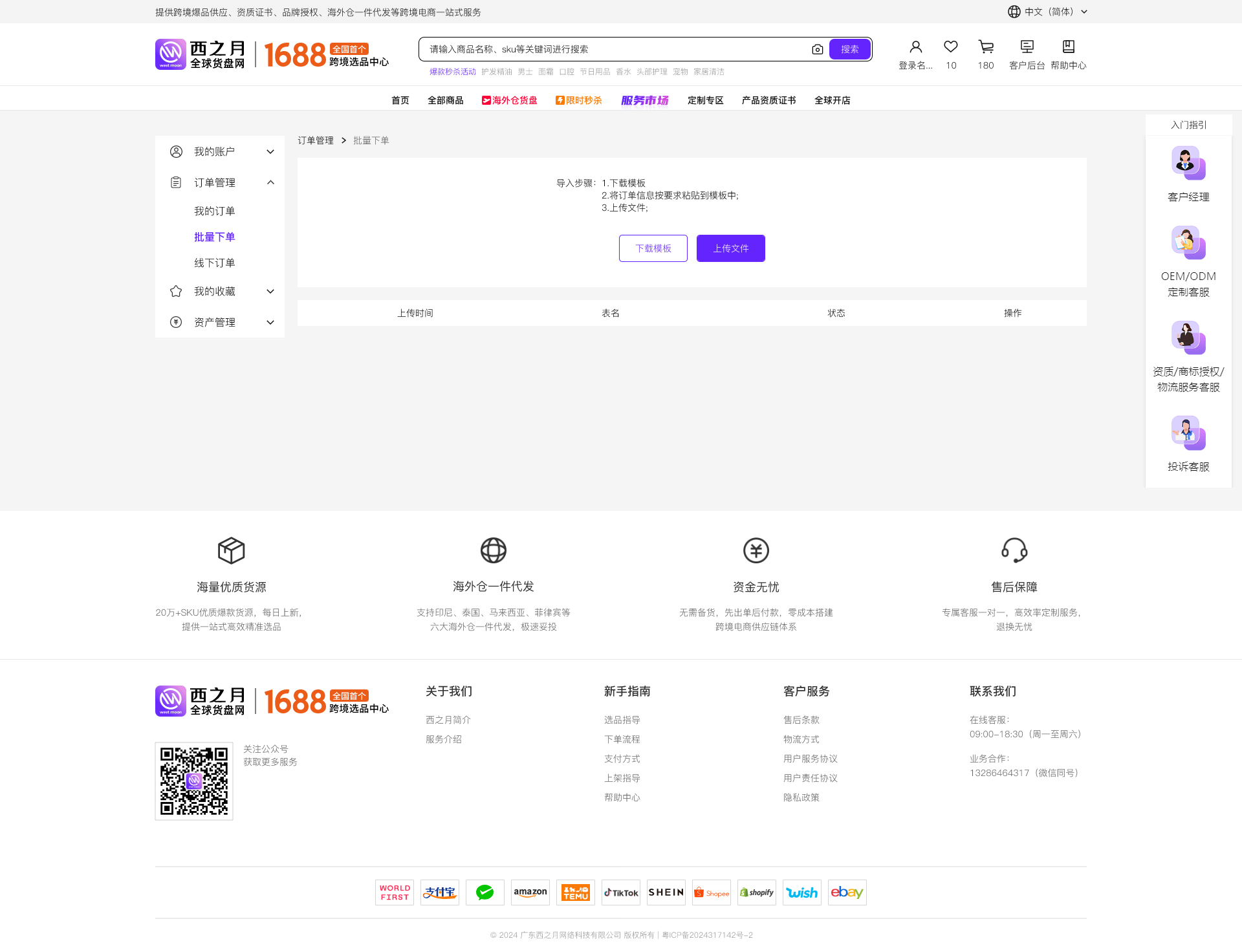1242x952 pixels.
Task: Open the language selector dropdown
Action: coord(1048,12)
